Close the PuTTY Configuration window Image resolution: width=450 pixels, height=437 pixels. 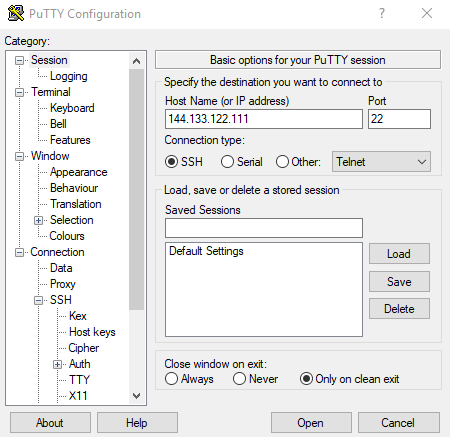click(x=427, y=13)
